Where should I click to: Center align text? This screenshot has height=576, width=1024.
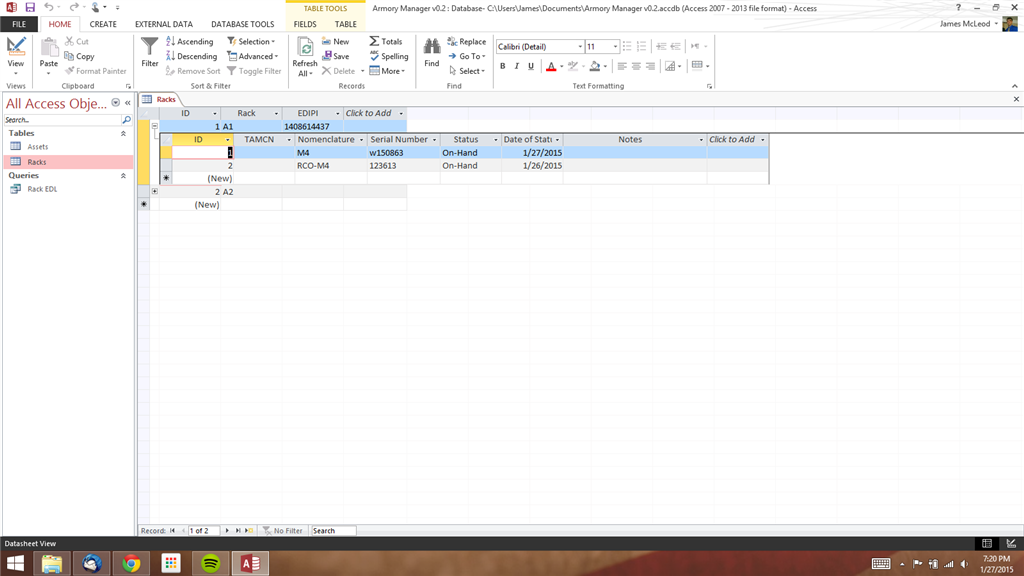[636, 66]
